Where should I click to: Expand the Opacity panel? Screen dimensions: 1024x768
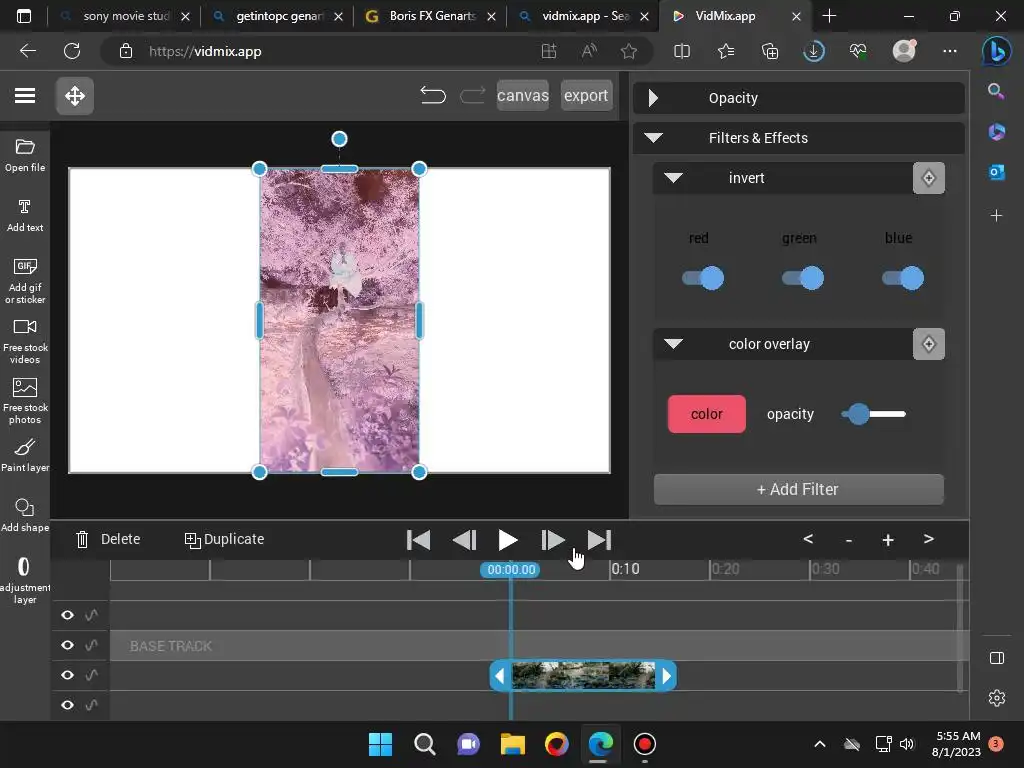pos(653,98)
